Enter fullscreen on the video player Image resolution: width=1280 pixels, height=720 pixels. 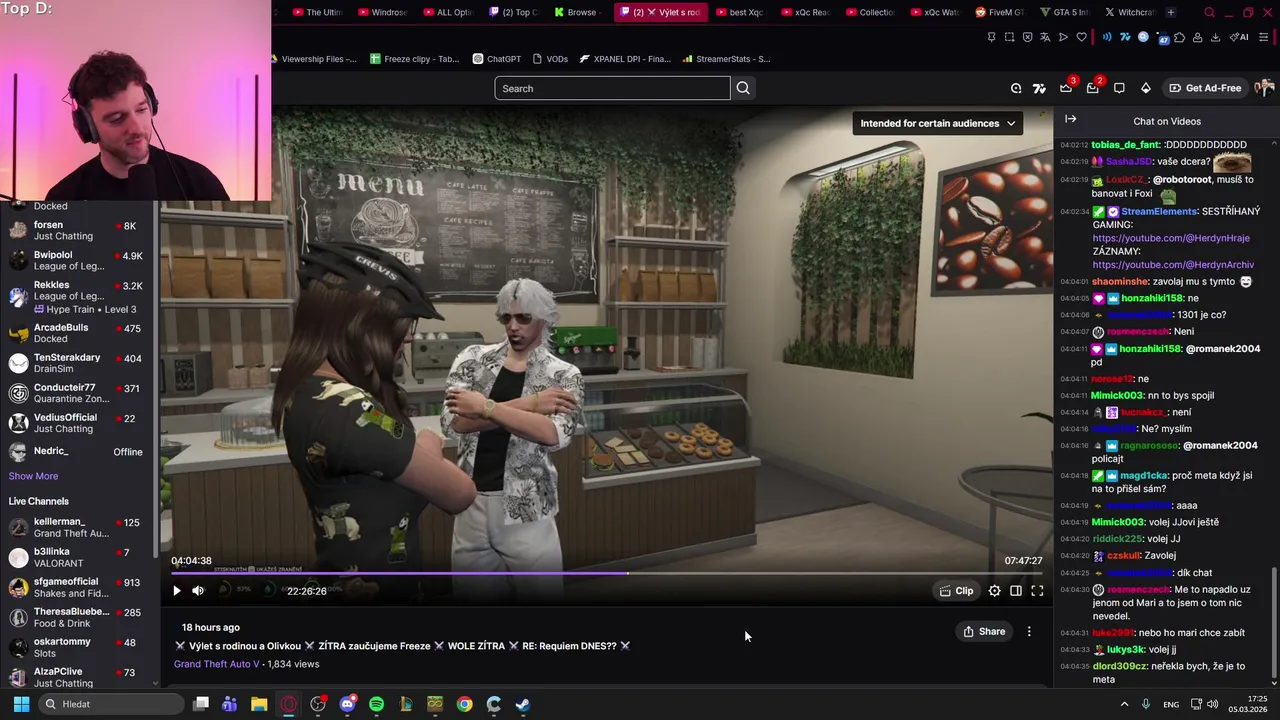point(1037,591)
